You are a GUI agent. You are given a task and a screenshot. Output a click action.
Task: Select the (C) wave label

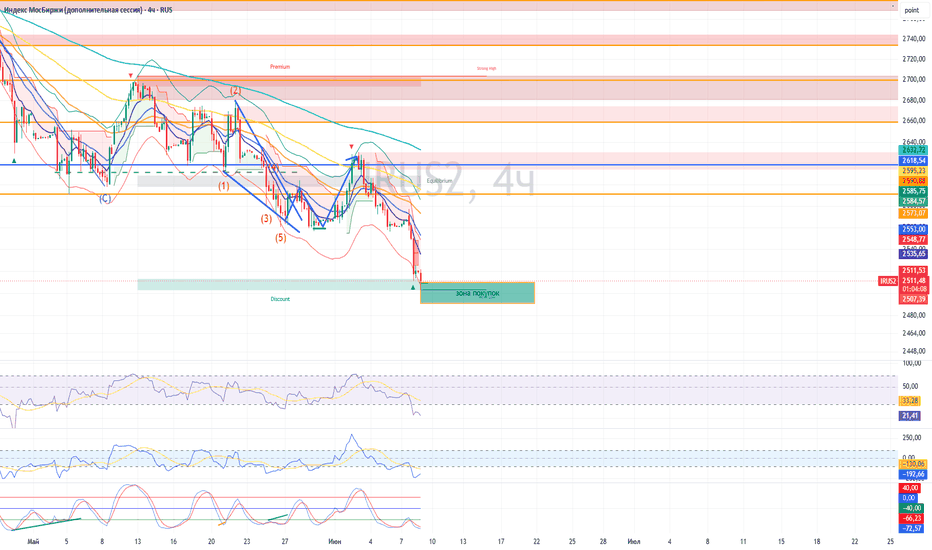[x=105, y=199]
